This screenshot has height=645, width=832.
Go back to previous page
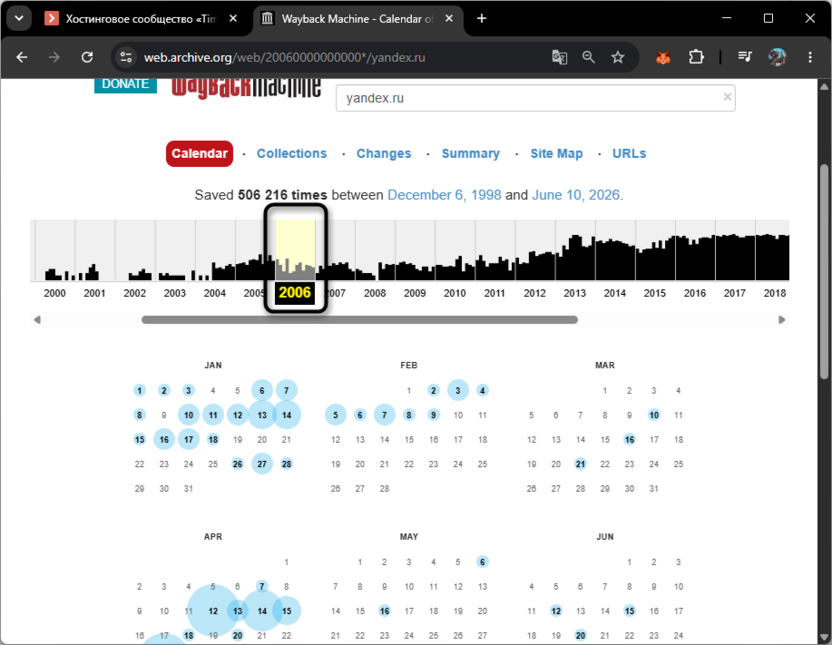tap(22, 57)
